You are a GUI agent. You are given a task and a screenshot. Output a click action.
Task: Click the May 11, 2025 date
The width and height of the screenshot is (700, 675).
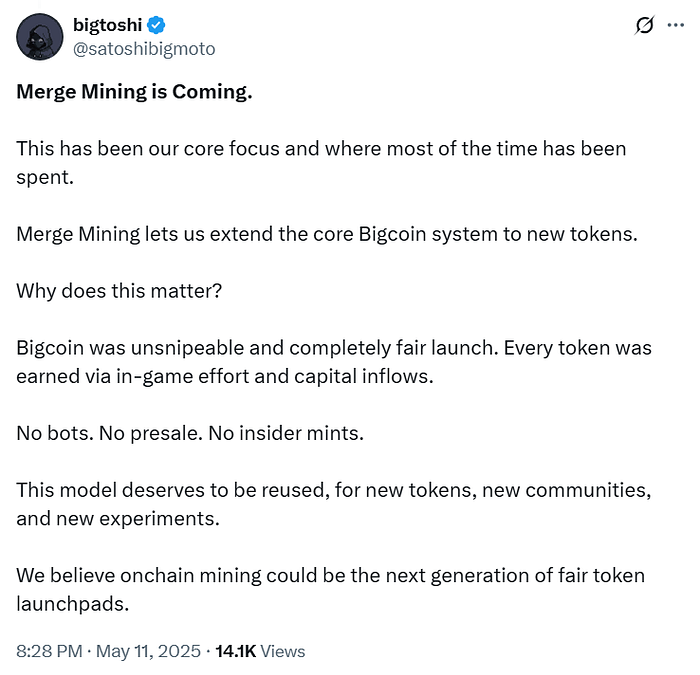click(148, 651)
